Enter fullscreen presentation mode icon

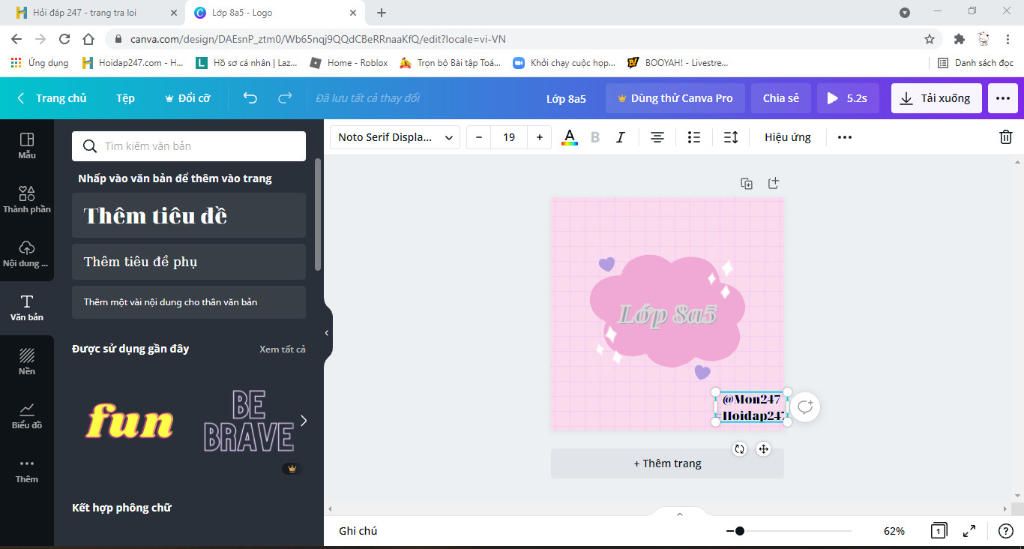[969, 531]
